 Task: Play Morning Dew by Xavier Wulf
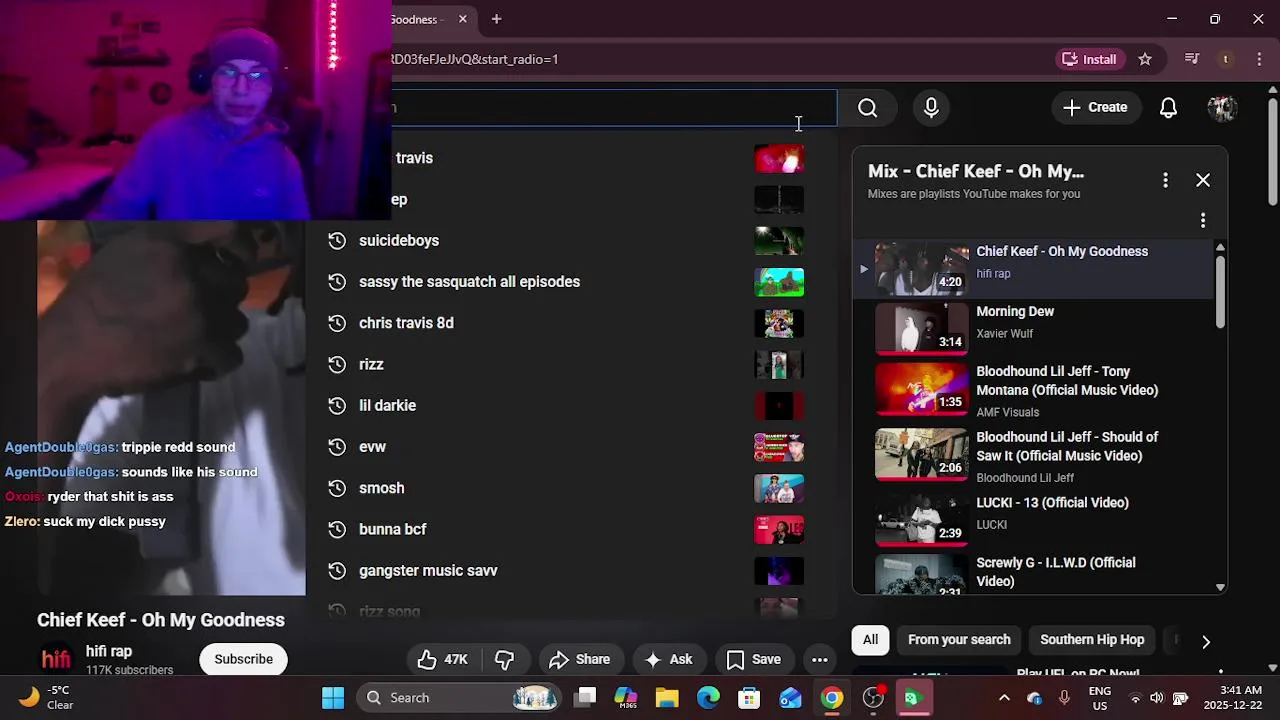(x=1032, y=328)
